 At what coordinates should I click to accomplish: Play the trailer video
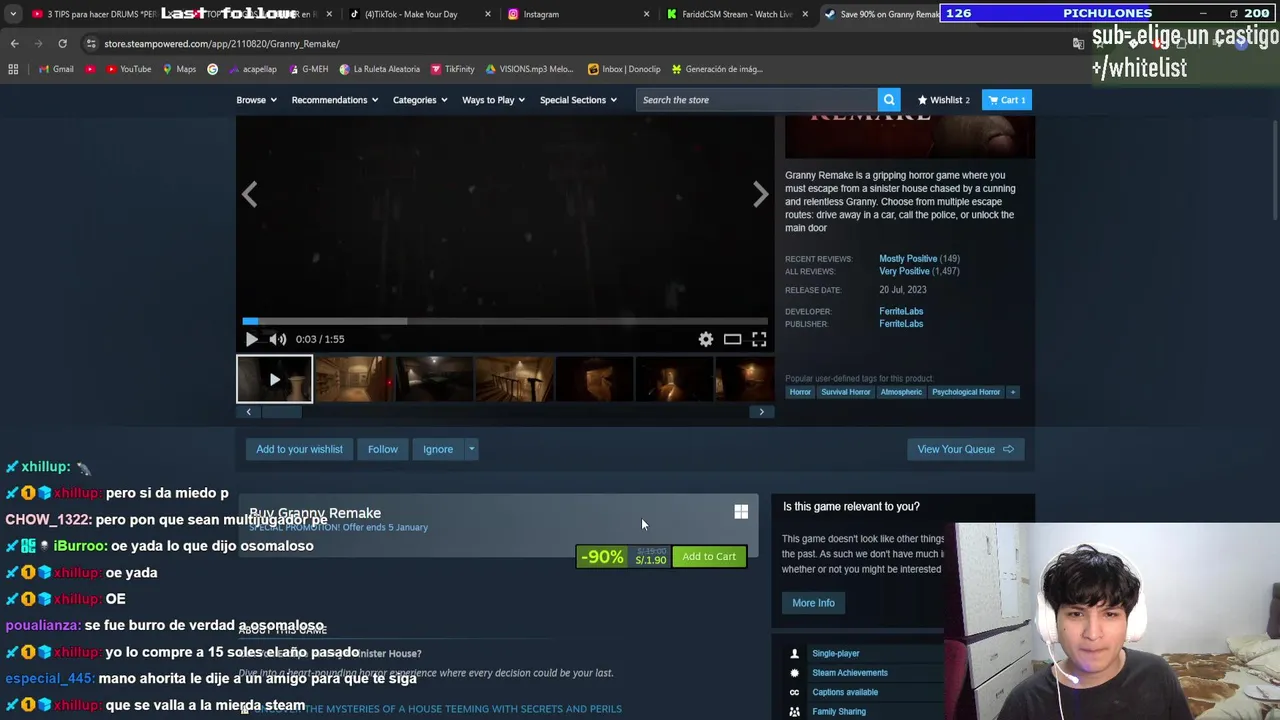pyautogui.click(x=251, y=339)
